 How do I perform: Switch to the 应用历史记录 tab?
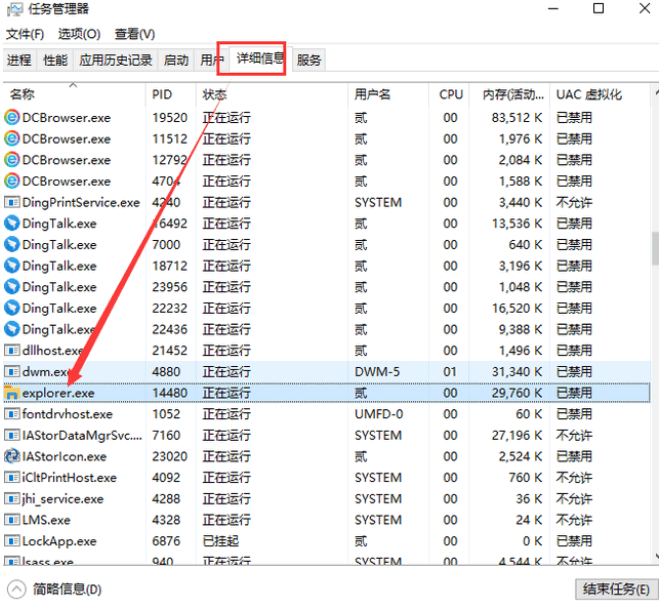(x=116, y=60)
